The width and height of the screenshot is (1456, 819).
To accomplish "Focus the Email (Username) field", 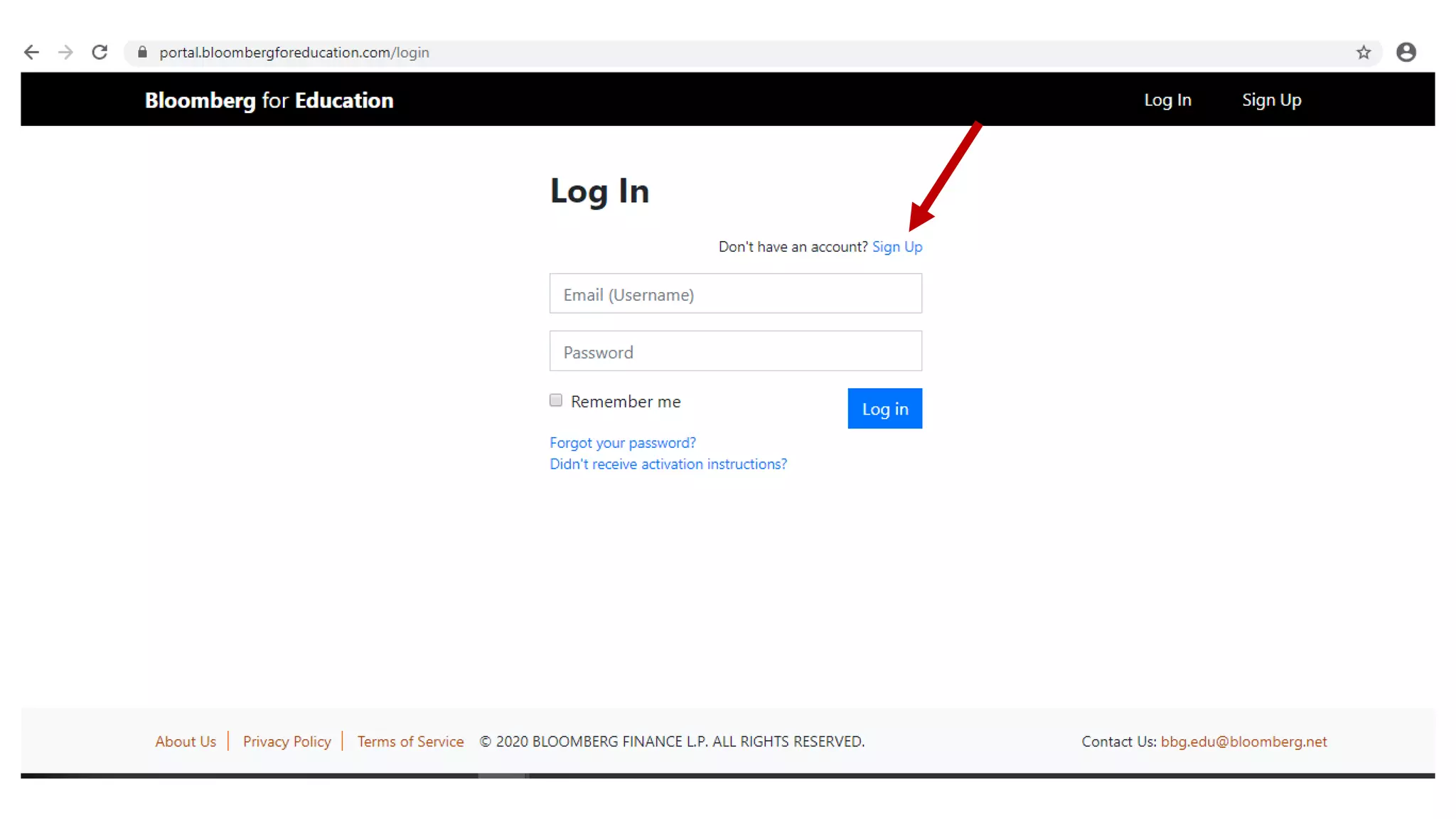I will click(735, 294).
